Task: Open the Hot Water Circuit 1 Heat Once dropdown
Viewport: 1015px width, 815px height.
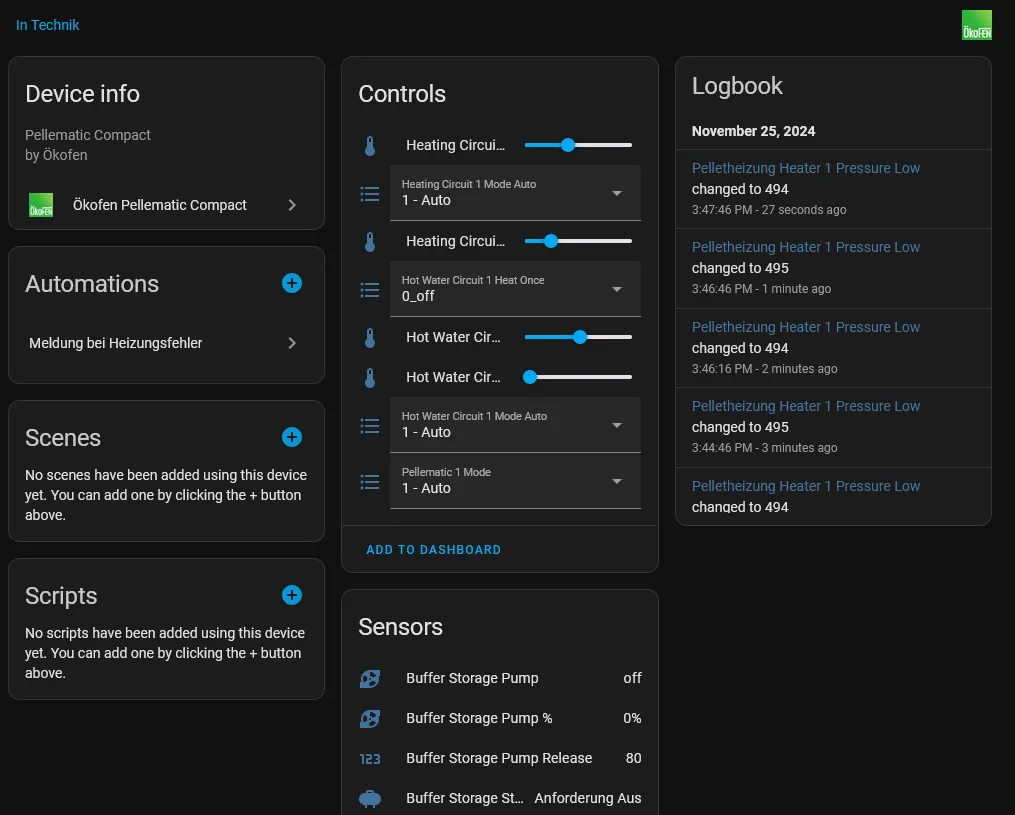Action: (x=515, y=289)
